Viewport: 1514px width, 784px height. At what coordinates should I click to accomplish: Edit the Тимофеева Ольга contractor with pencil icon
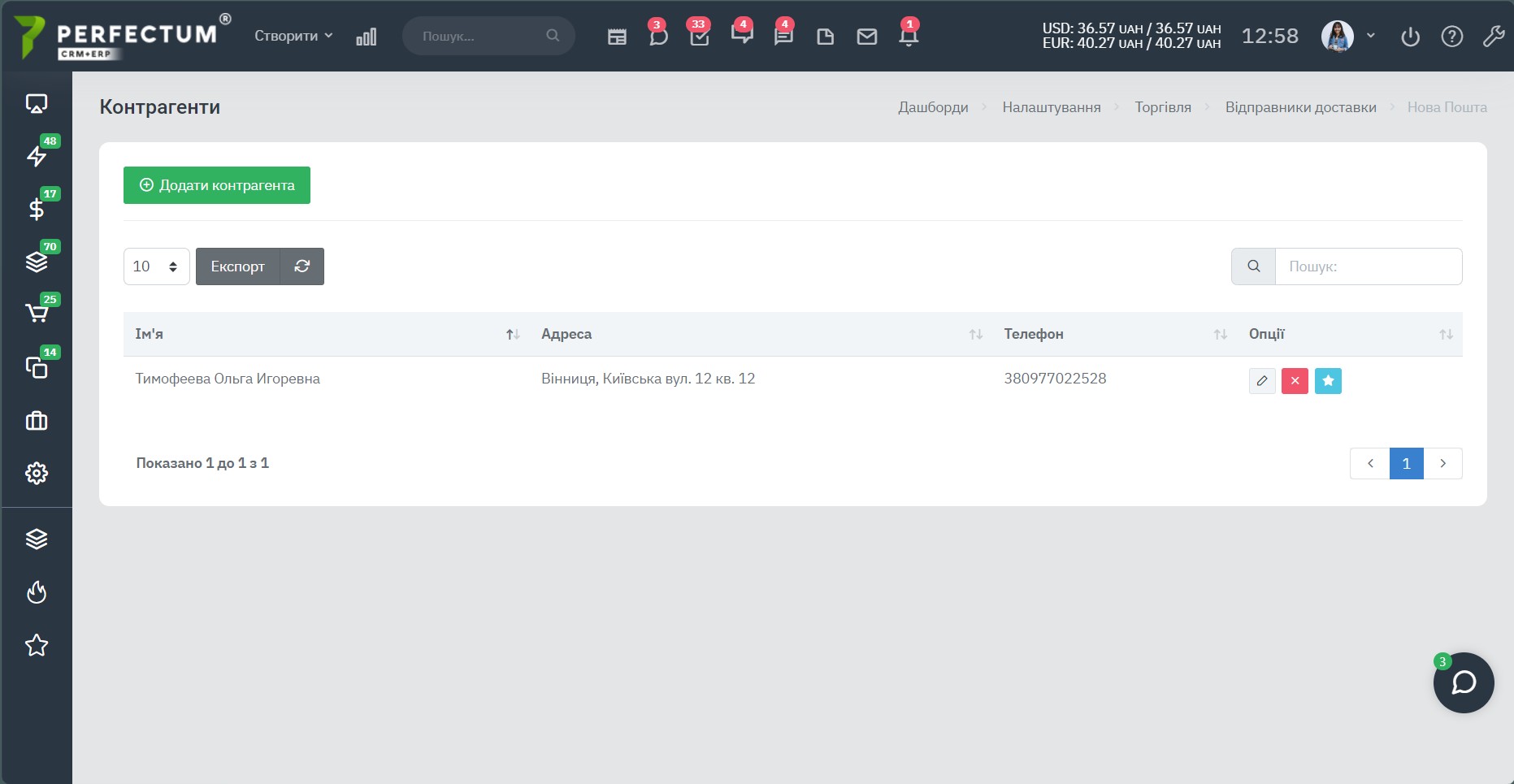click(x=1262, y=381)
